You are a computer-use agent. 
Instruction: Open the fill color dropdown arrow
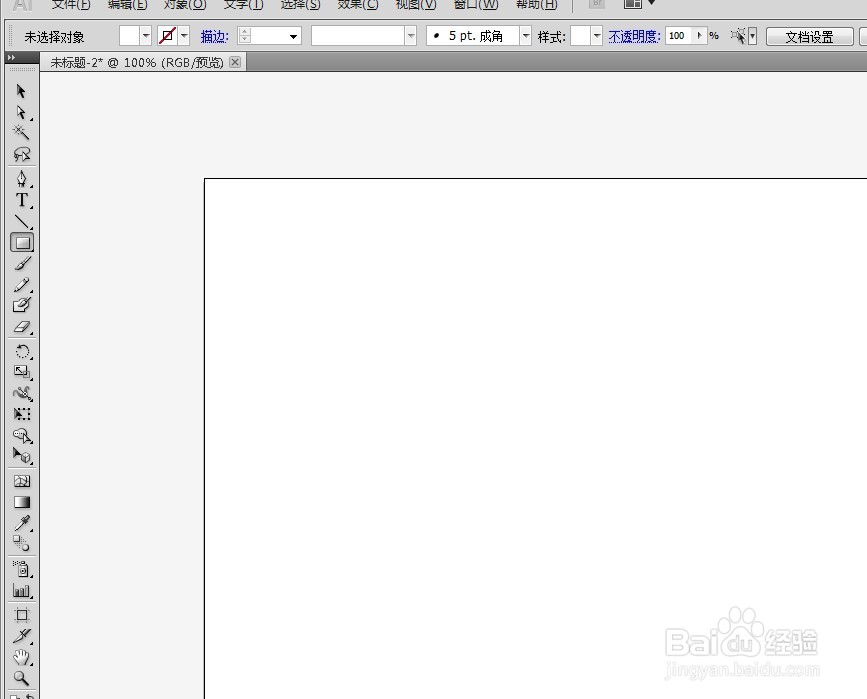pos(146,36)
